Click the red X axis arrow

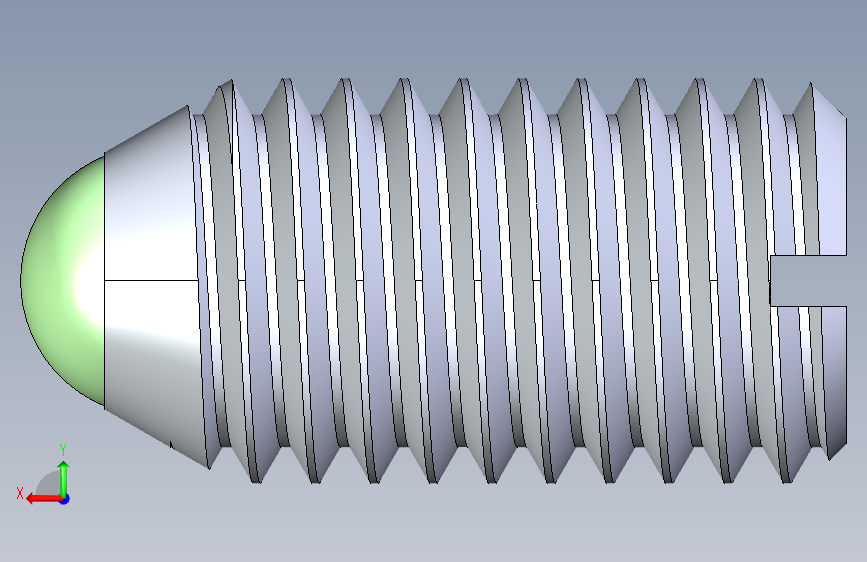(44, 498)
